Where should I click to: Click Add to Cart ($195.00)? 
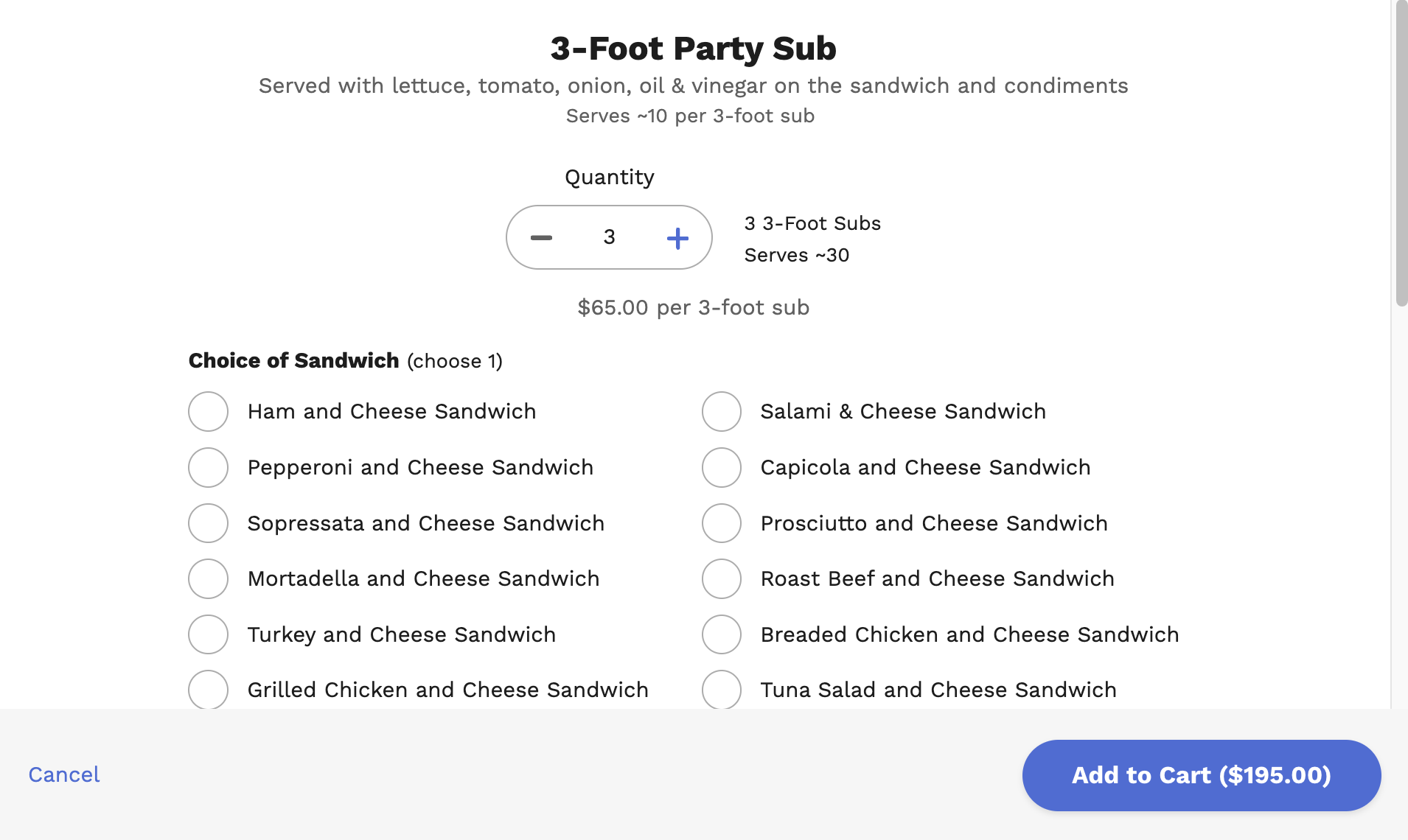pyautogui.click(x=1202, y=775)
